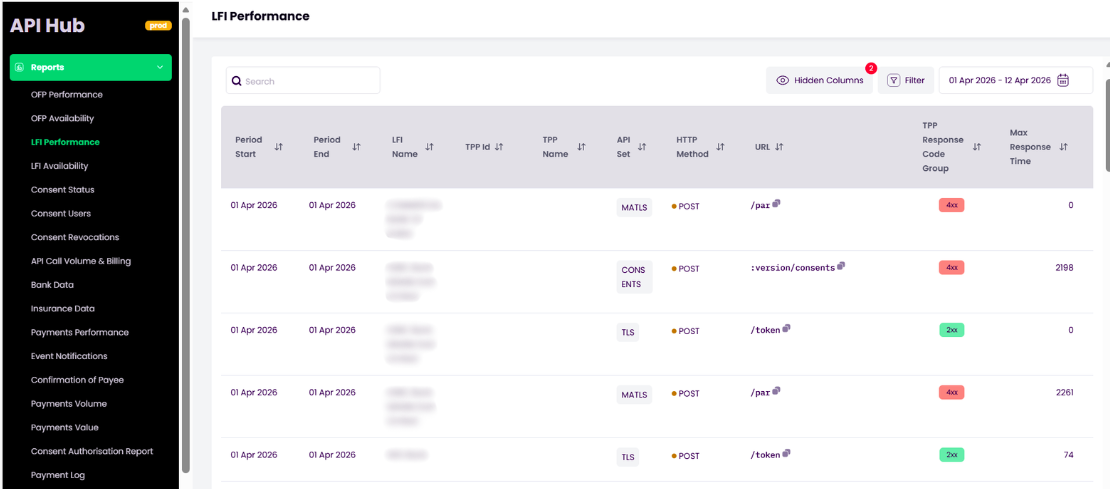1110x489 pixels.
Task: Open Consent Authorisation Report
Action: point(92,451)
